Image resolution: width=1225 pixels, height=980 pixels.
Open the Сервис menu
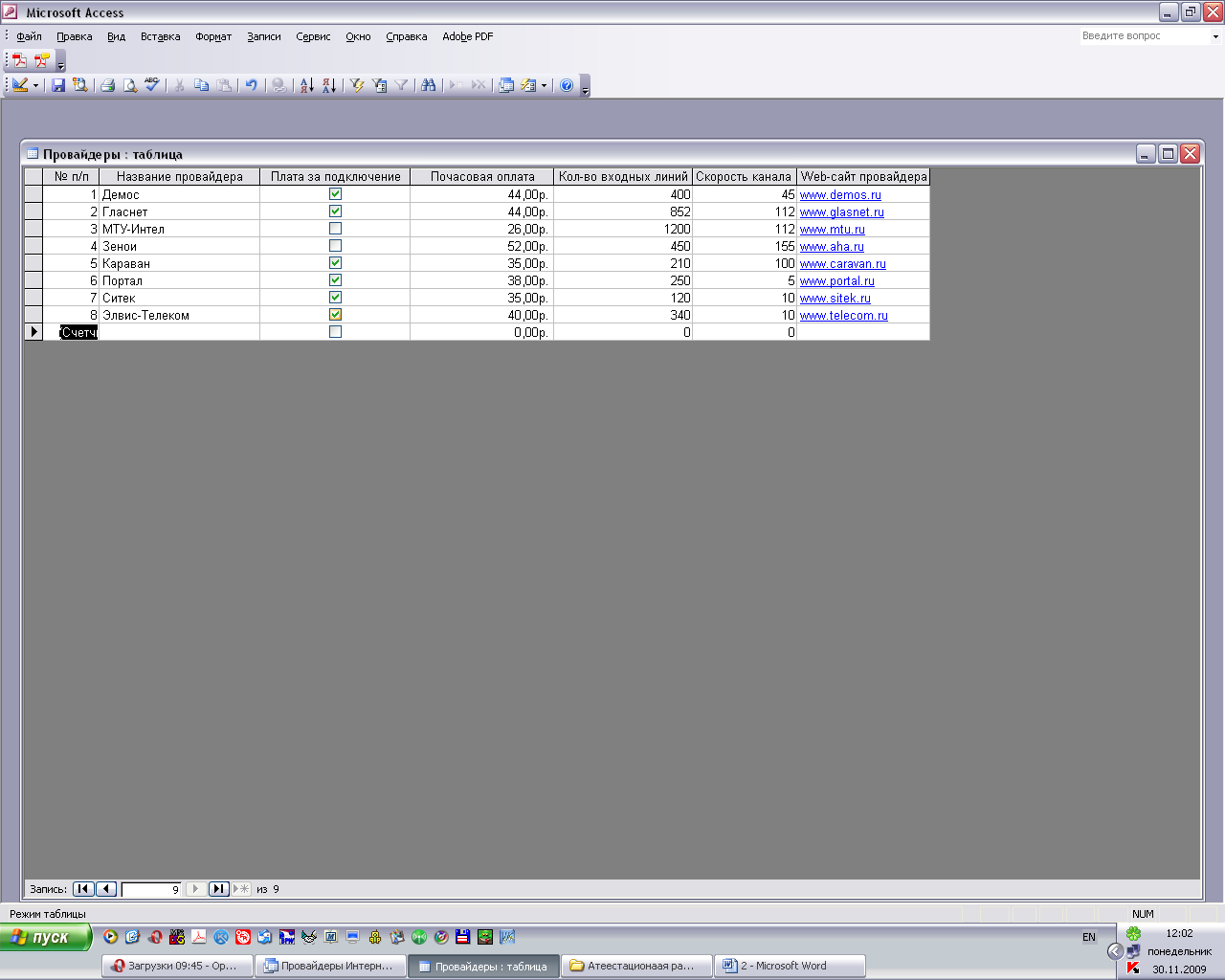coord(313,36)
